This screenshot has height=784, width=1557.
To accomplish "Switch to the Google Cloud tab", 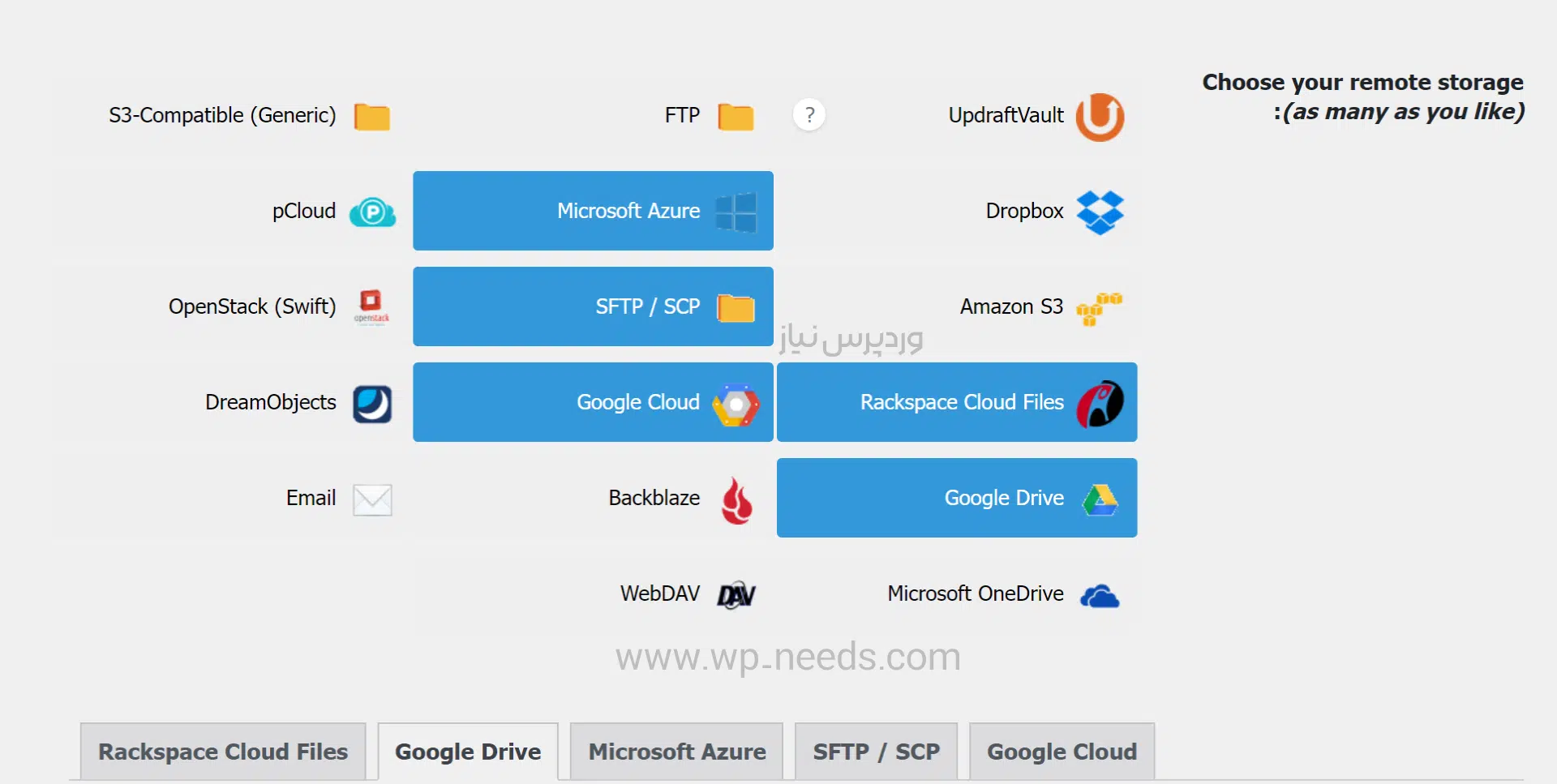I will [1062, 752].
